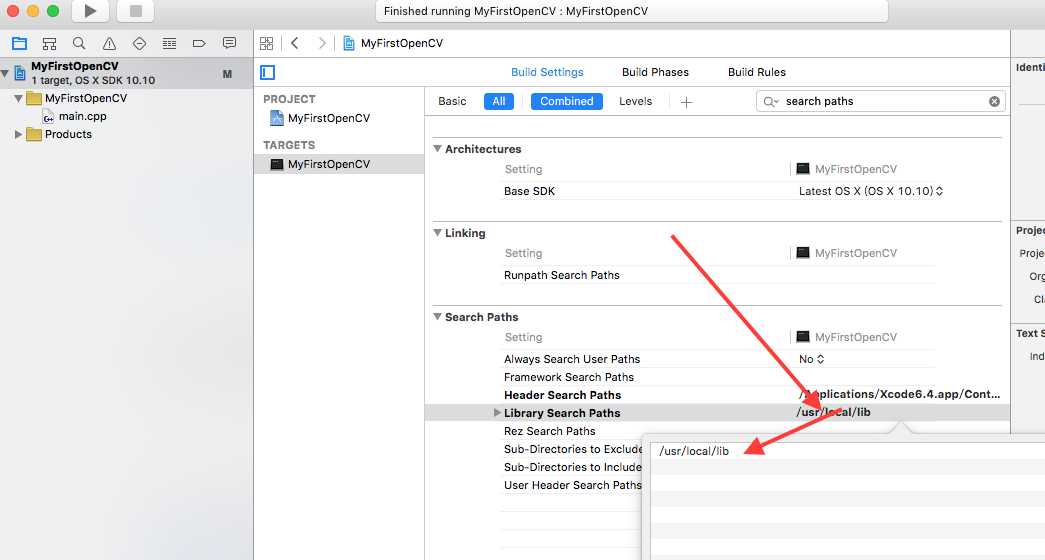Collapse the Architectures section
This screenshot has height=560, width=1045.
pyautogui.click(x=438, y=149)
